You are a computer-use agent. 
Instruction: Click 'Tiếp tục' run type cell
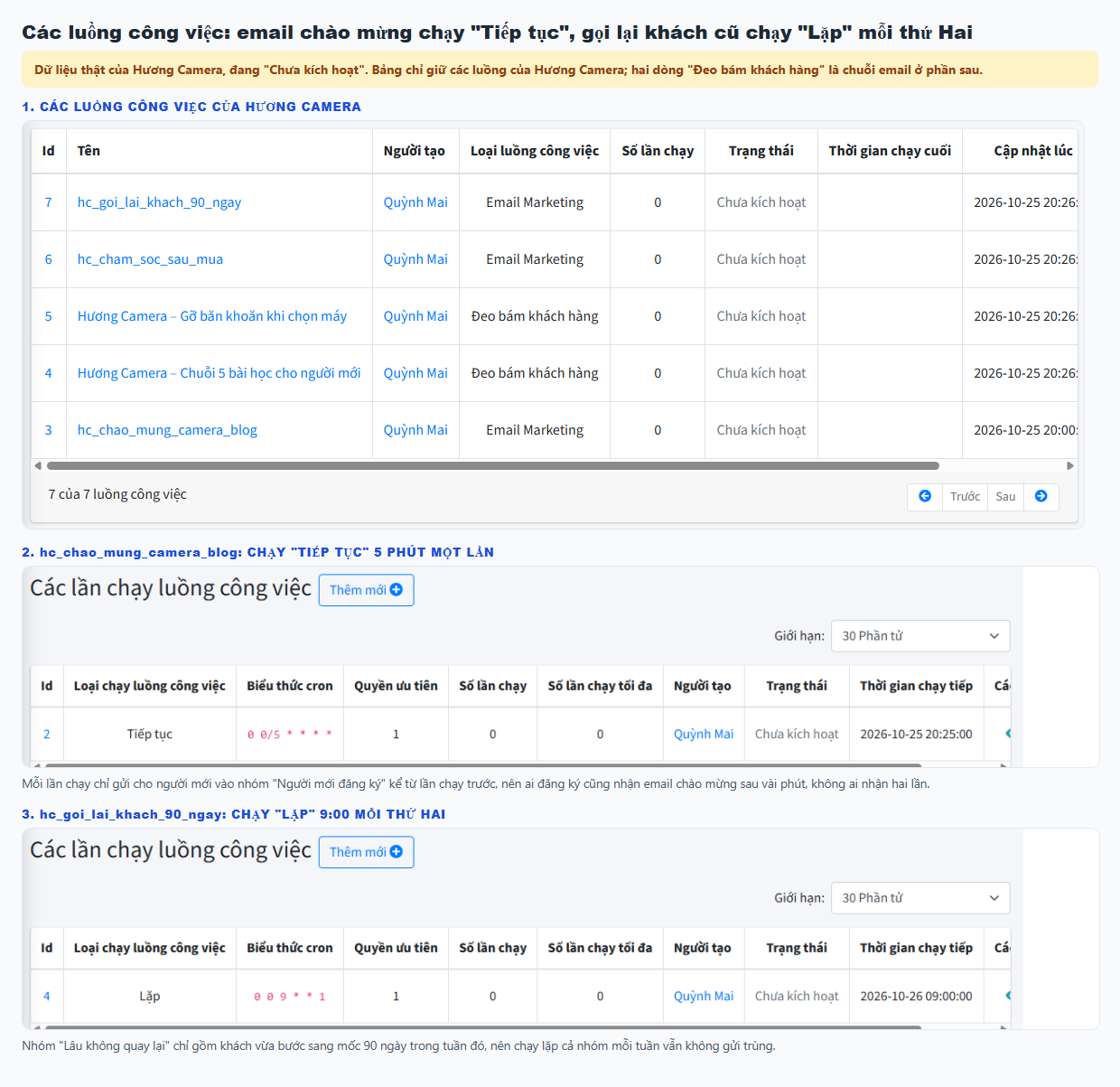pyautogui.click(x=150, y=735)
